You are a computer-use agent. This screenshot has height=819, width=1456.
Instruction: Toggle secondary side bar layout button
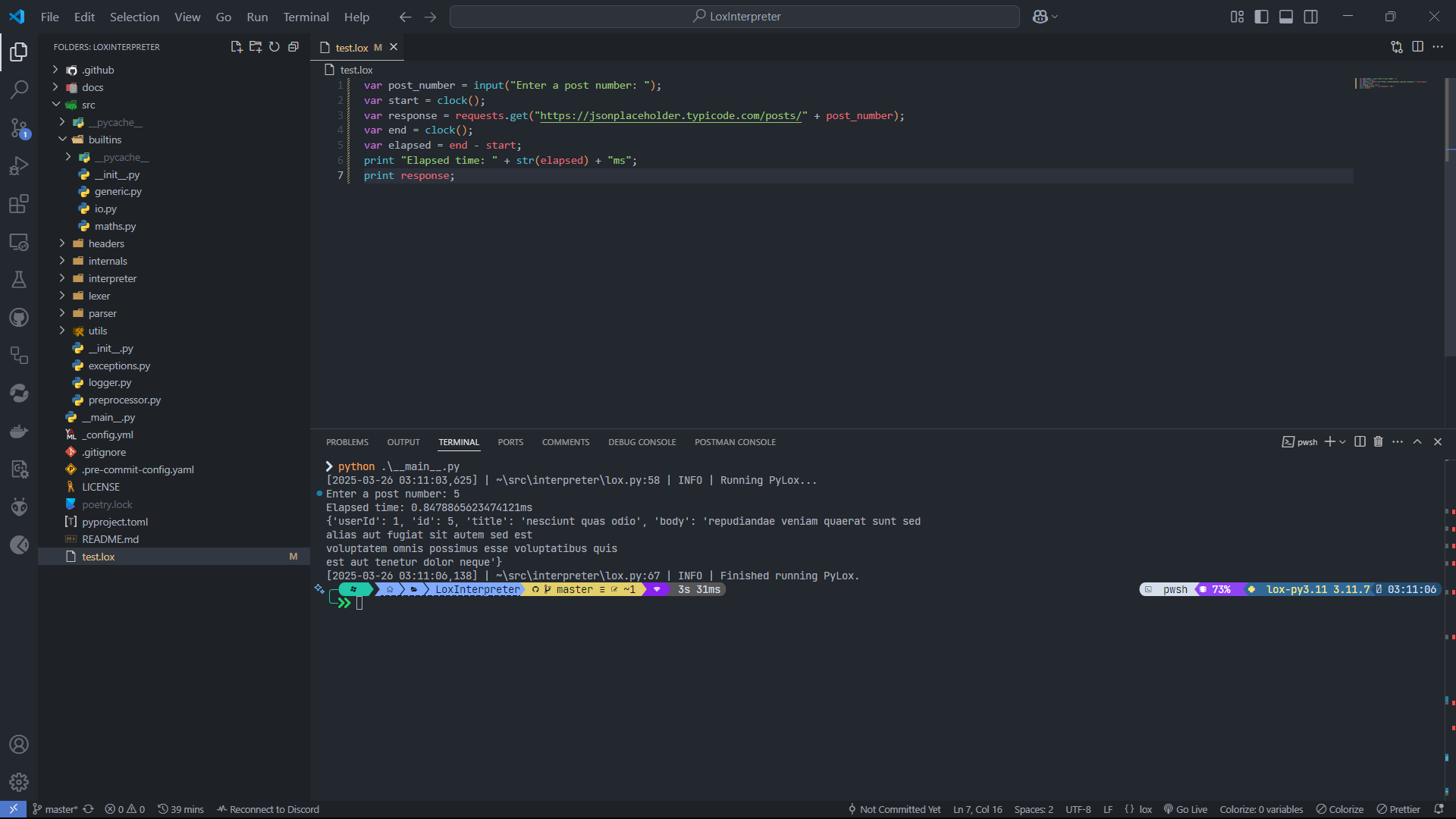[x=1310, y=17]
